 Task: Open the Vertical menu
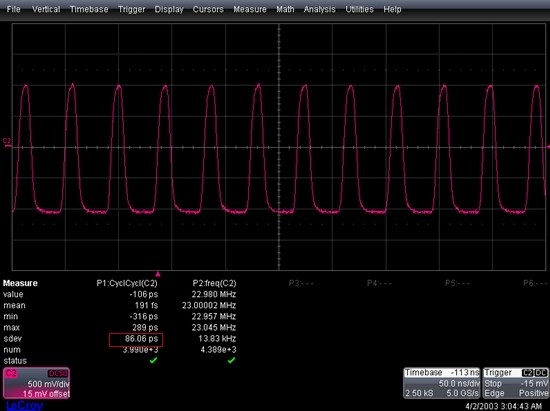pos(46,9)
